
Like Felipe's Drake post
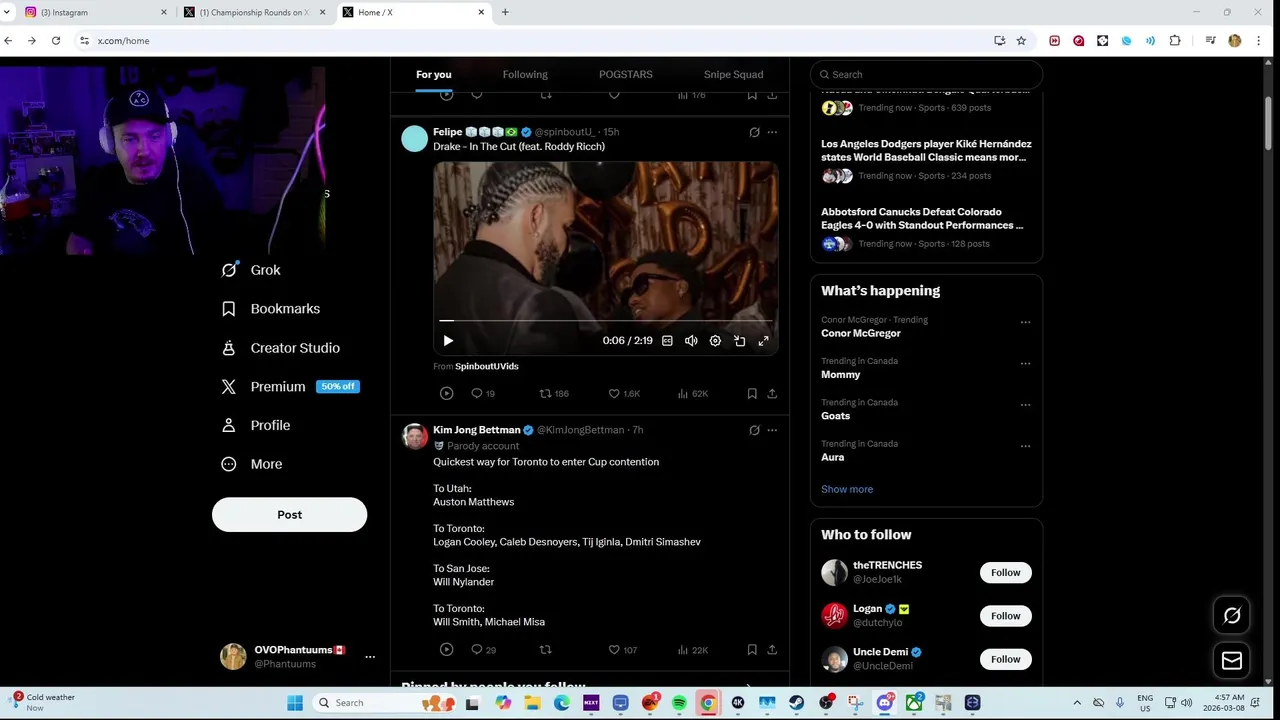(x=624, y=394)
